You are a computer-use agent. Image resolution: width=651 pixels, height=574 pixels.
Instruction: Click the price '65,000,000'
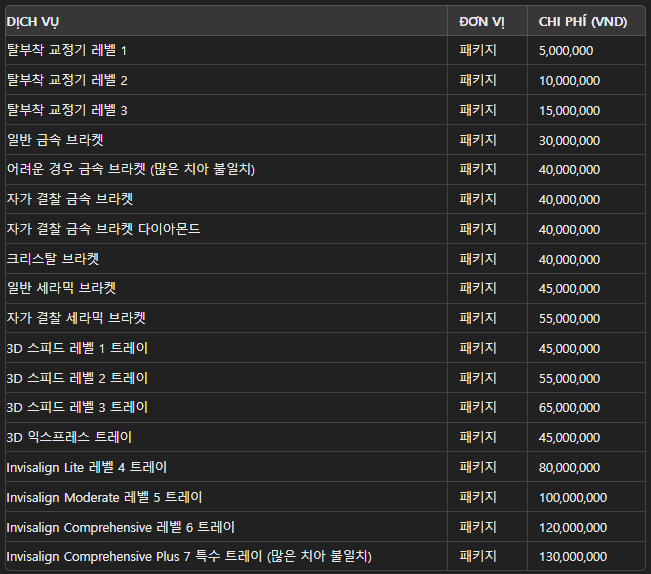pos(569,408)
